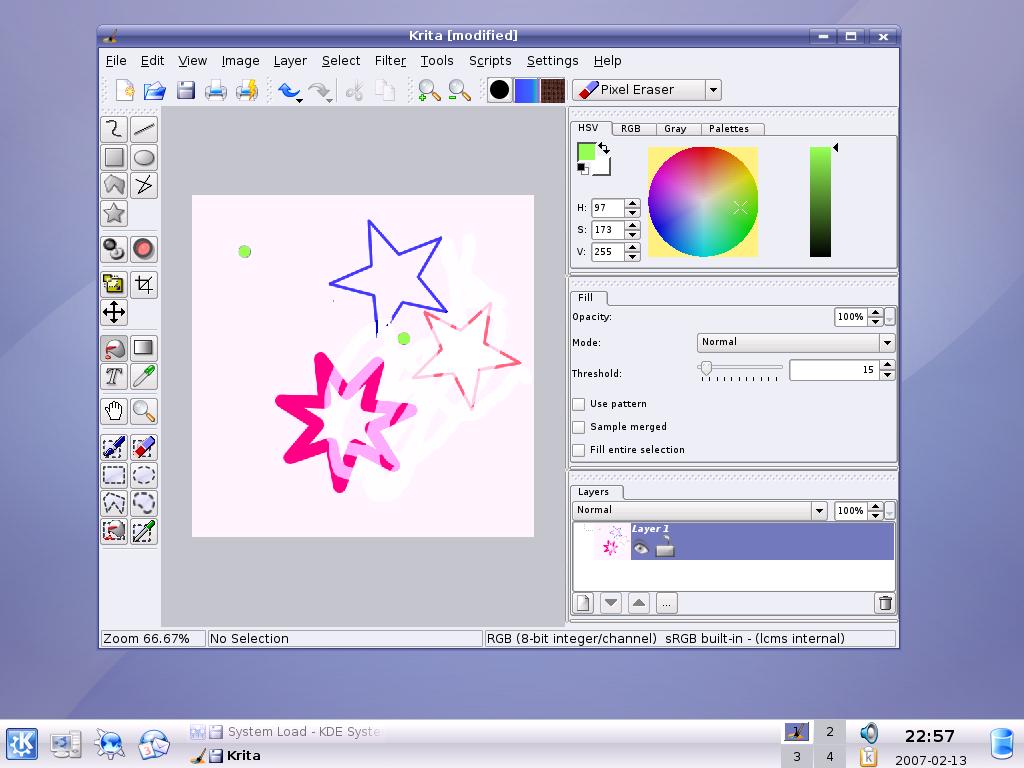Switch to desktop 2 in pager
This screenshot has height=768, width=1024.
830,732
